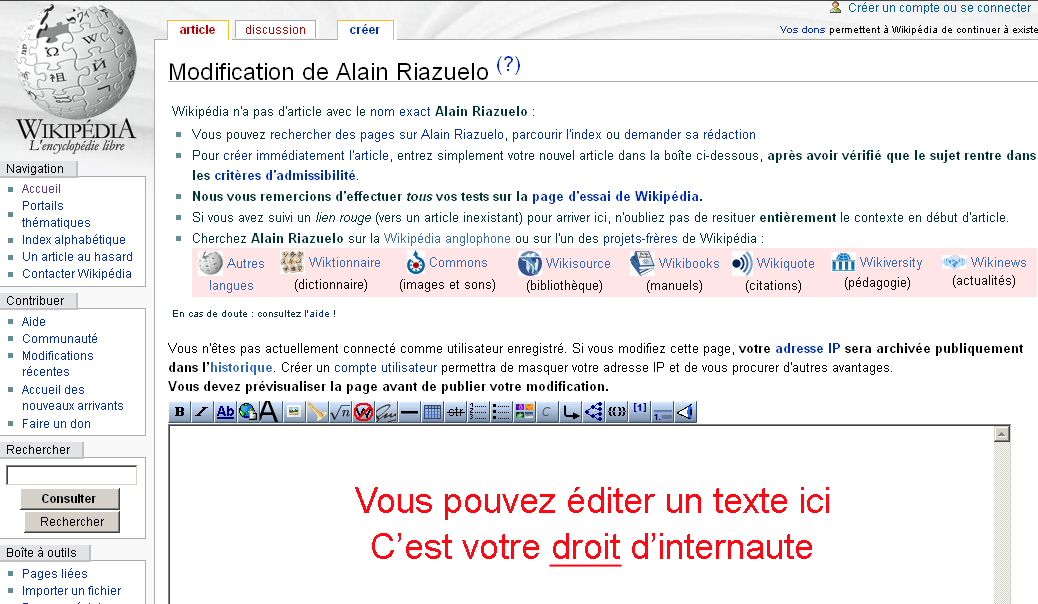Screen dimensions: 1038x604
Task: Follow the 'demander sa rédaction' link
Action: point(690,134)
